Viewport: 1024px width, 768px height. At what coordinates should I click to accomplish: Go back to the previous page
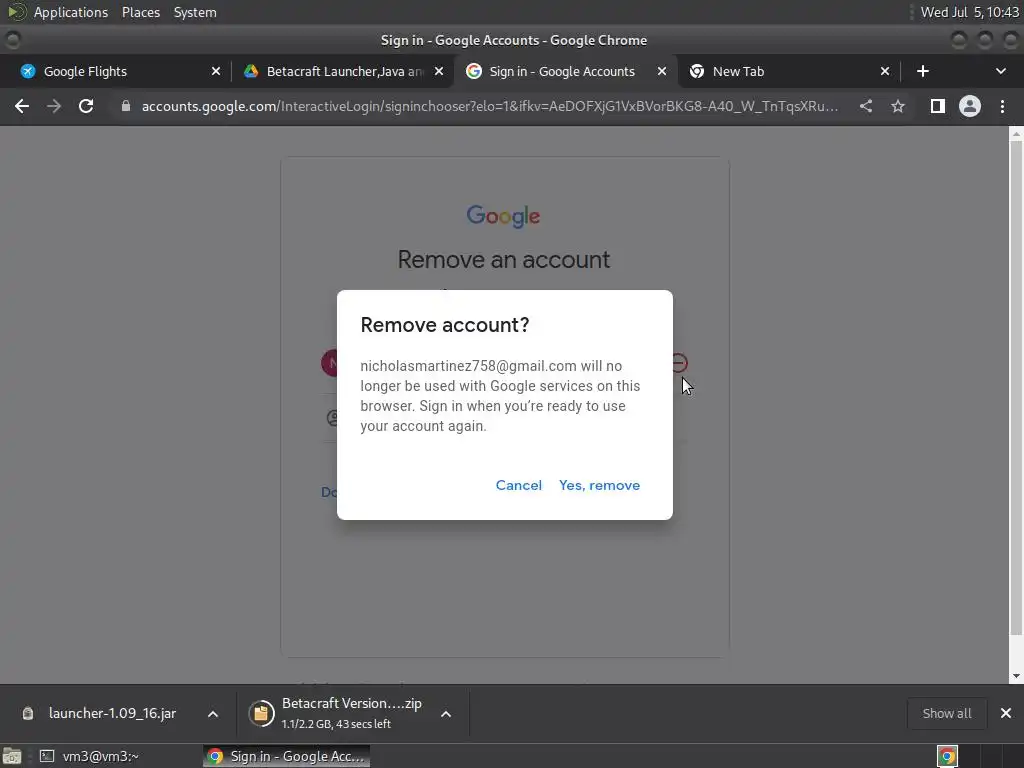22,106
